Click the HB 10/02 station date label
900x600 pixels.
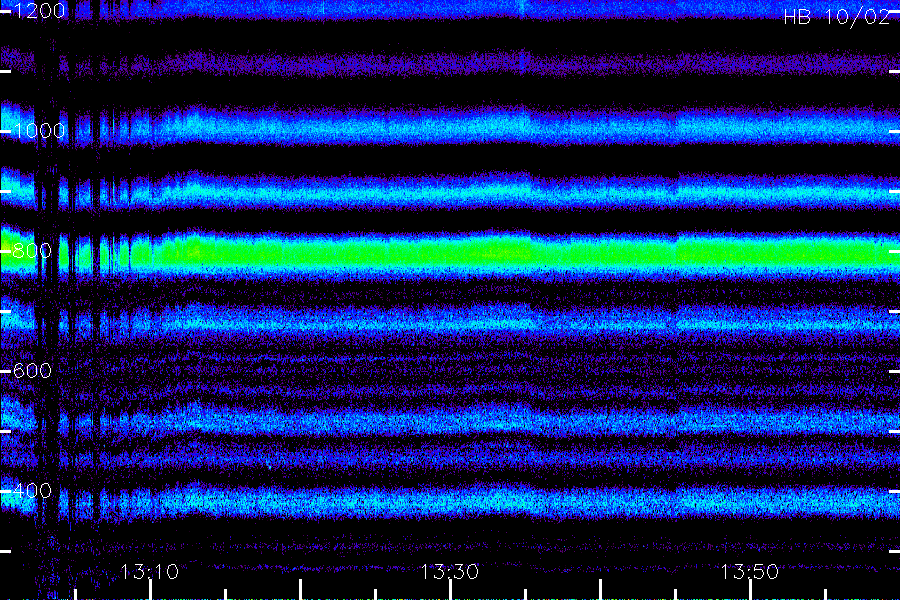836,17
